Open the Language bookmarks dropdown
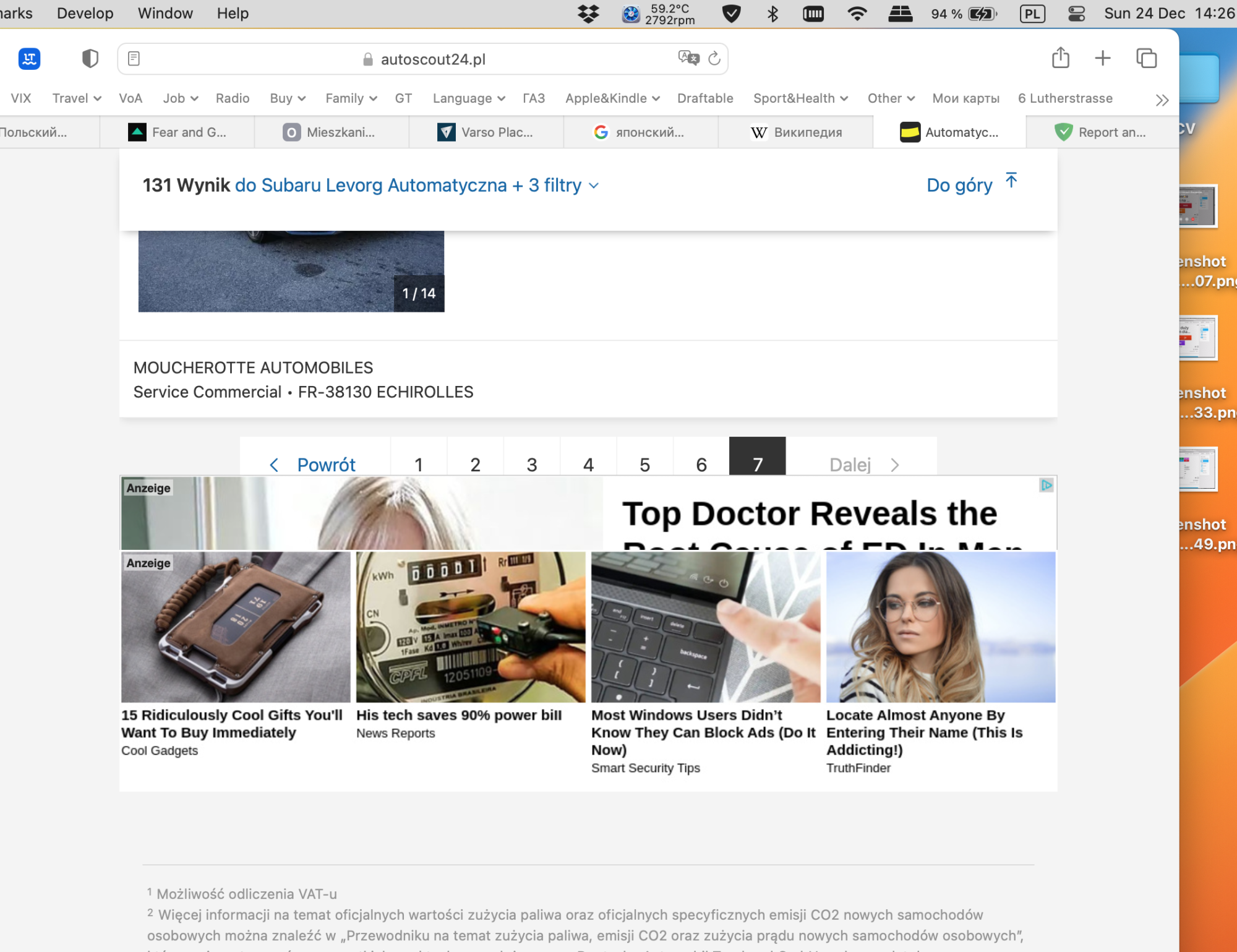The height and width of the screenshot is (952, 1237). click(x=469, y=98)
